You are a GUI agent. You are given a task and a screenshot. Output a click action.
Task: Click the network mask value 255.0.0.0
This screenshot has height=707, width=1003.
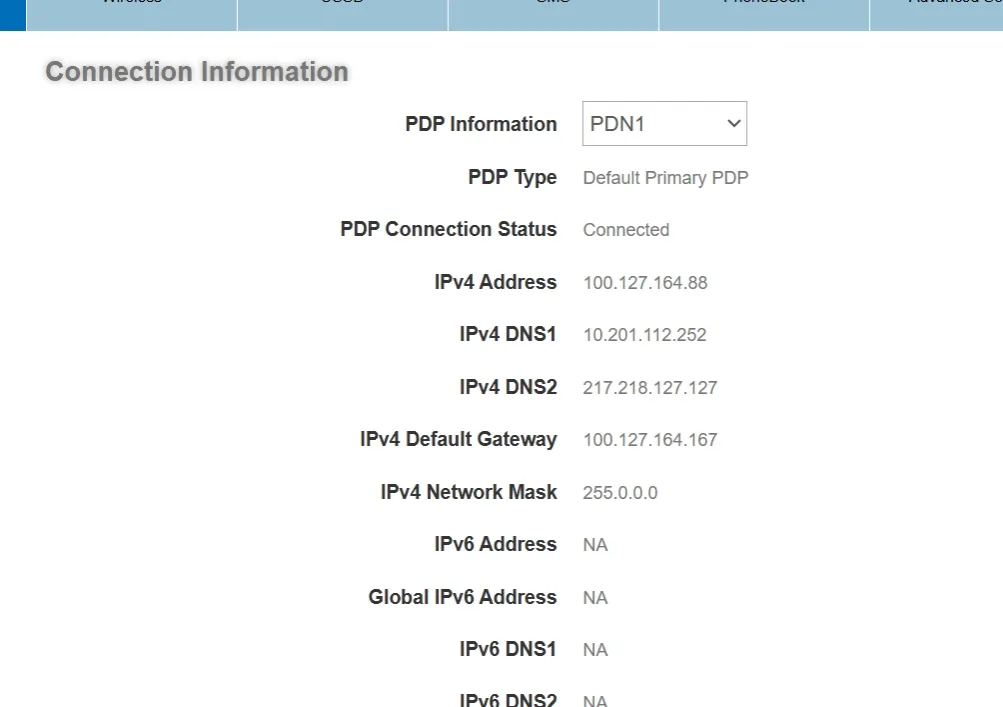[x=620, y=493]
